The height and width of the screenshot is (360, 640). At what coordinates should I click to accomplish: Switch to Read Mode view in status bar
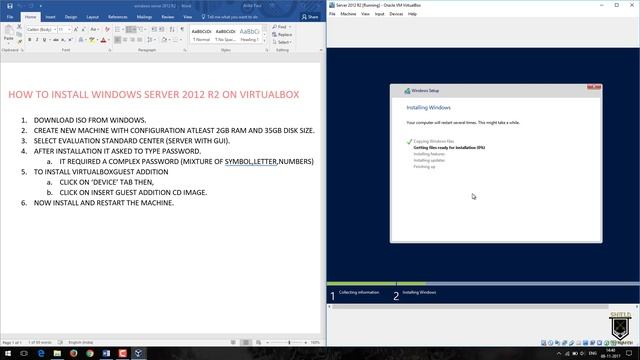tap(233, 342)
